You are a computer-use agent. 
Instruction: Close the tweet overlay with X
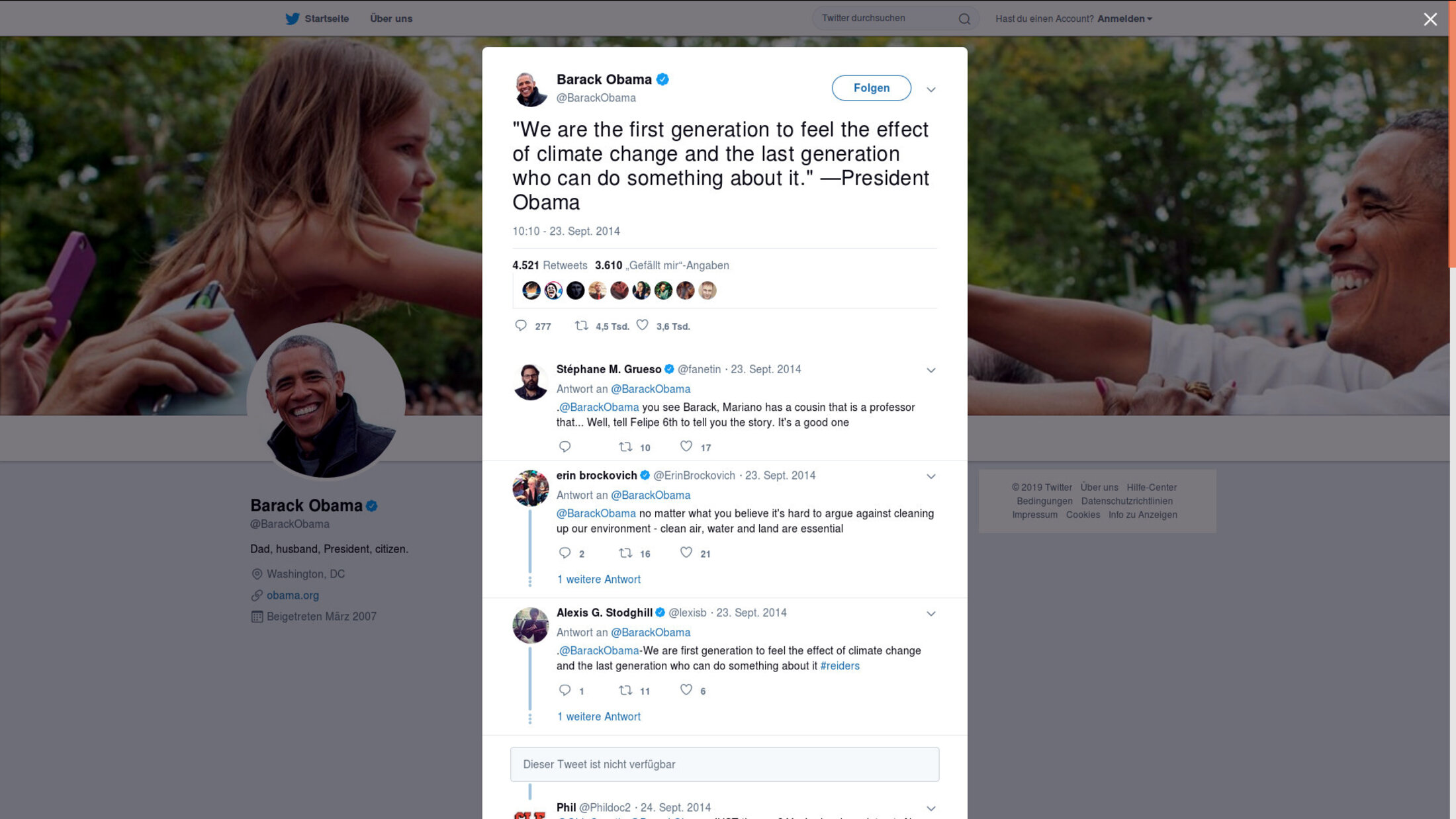(x=1430, y=19)
